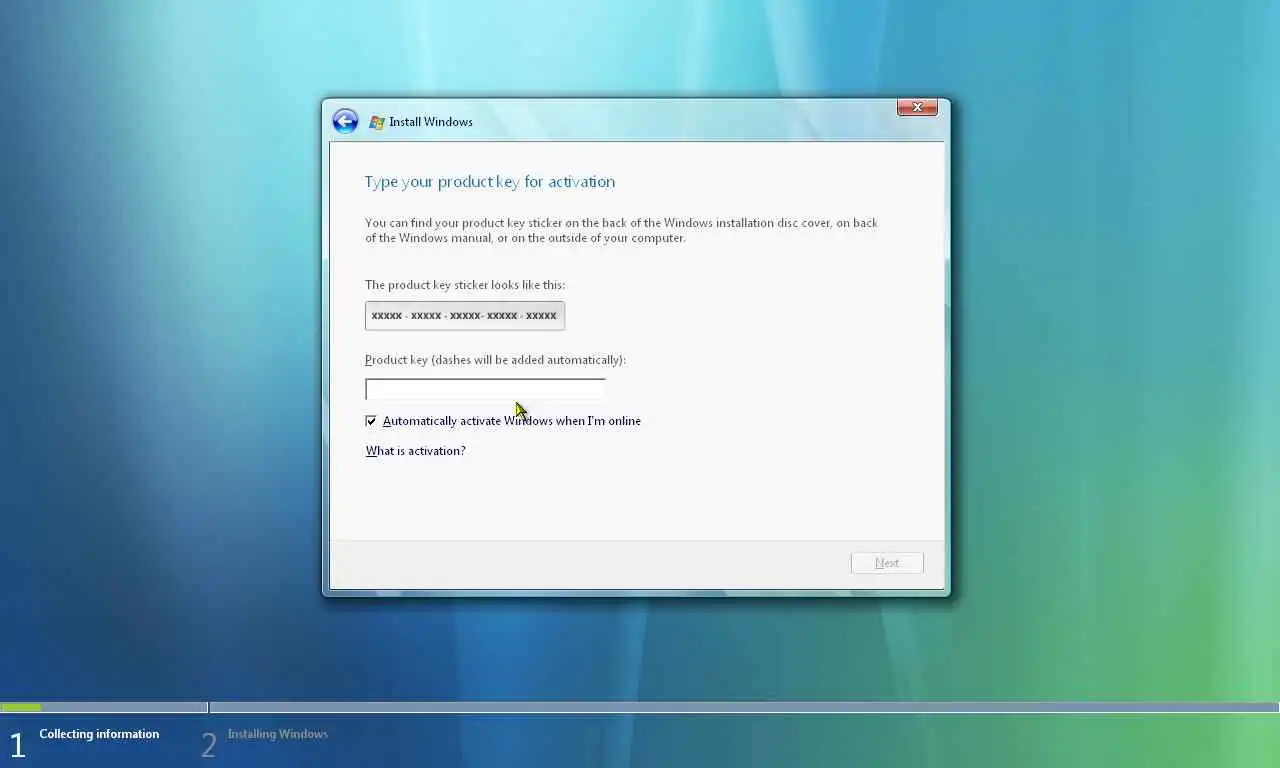The width and height of the screenshot is (1280, 768).
Task: Click 'Product key (dashes will be added automatically)' label
Action: pos(495,360)
